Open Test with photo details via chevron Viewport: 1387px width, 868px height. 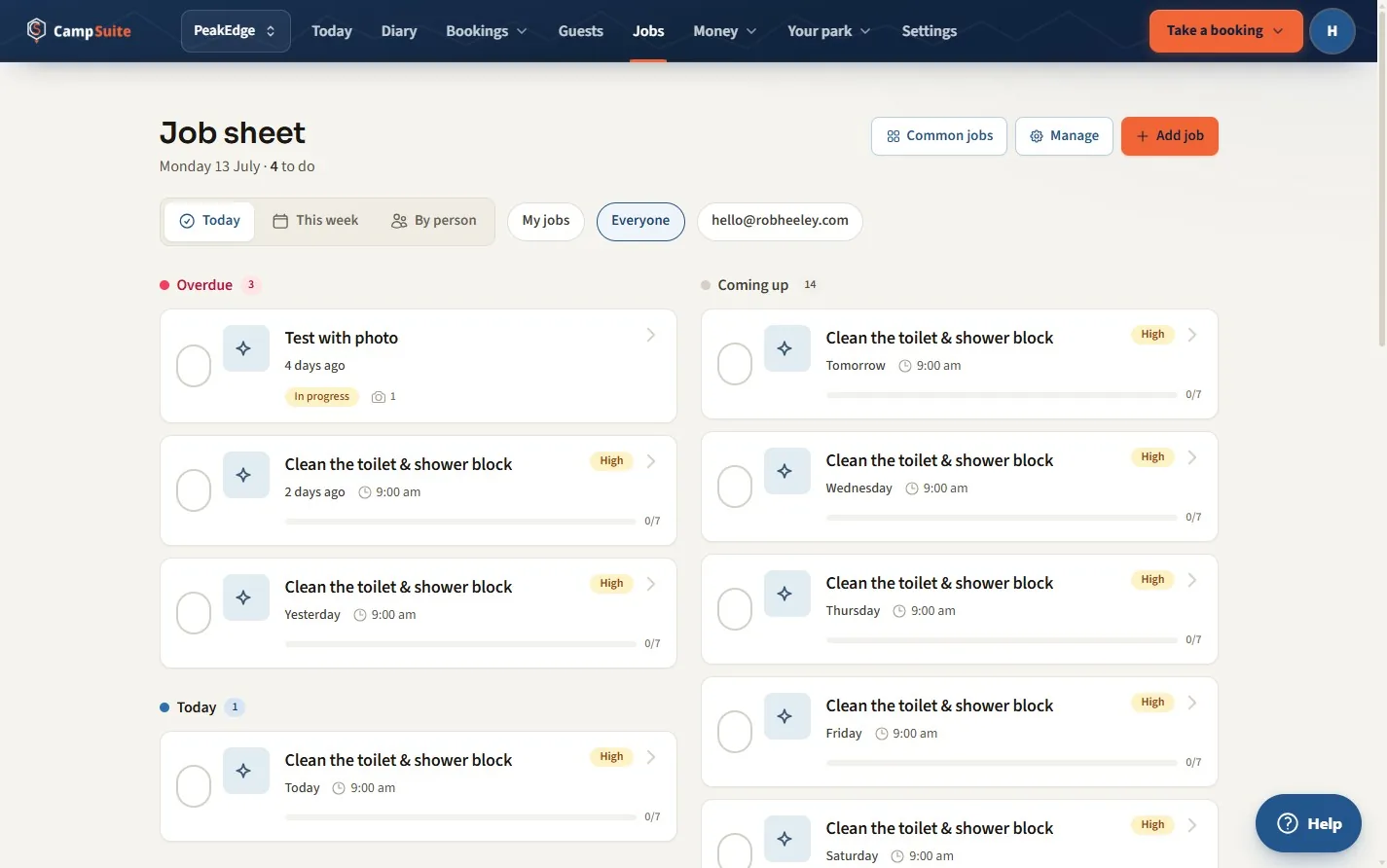click(x=650, y=336)
